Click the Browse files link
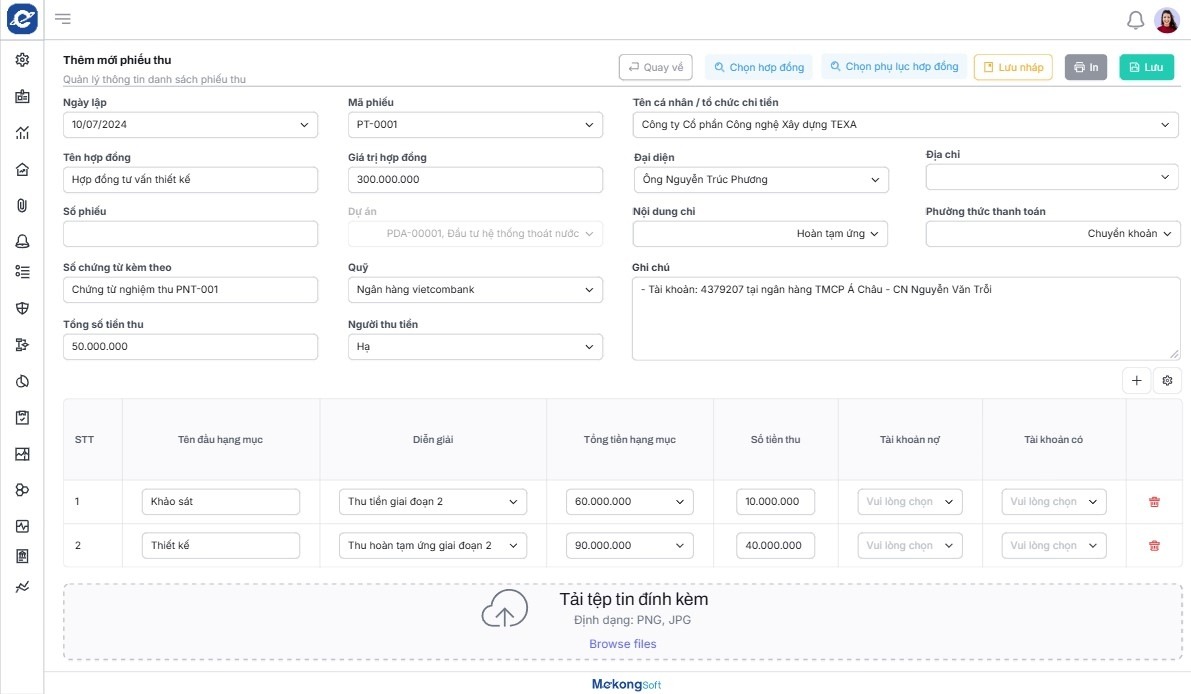1191x694 pixels. point(622,644)
